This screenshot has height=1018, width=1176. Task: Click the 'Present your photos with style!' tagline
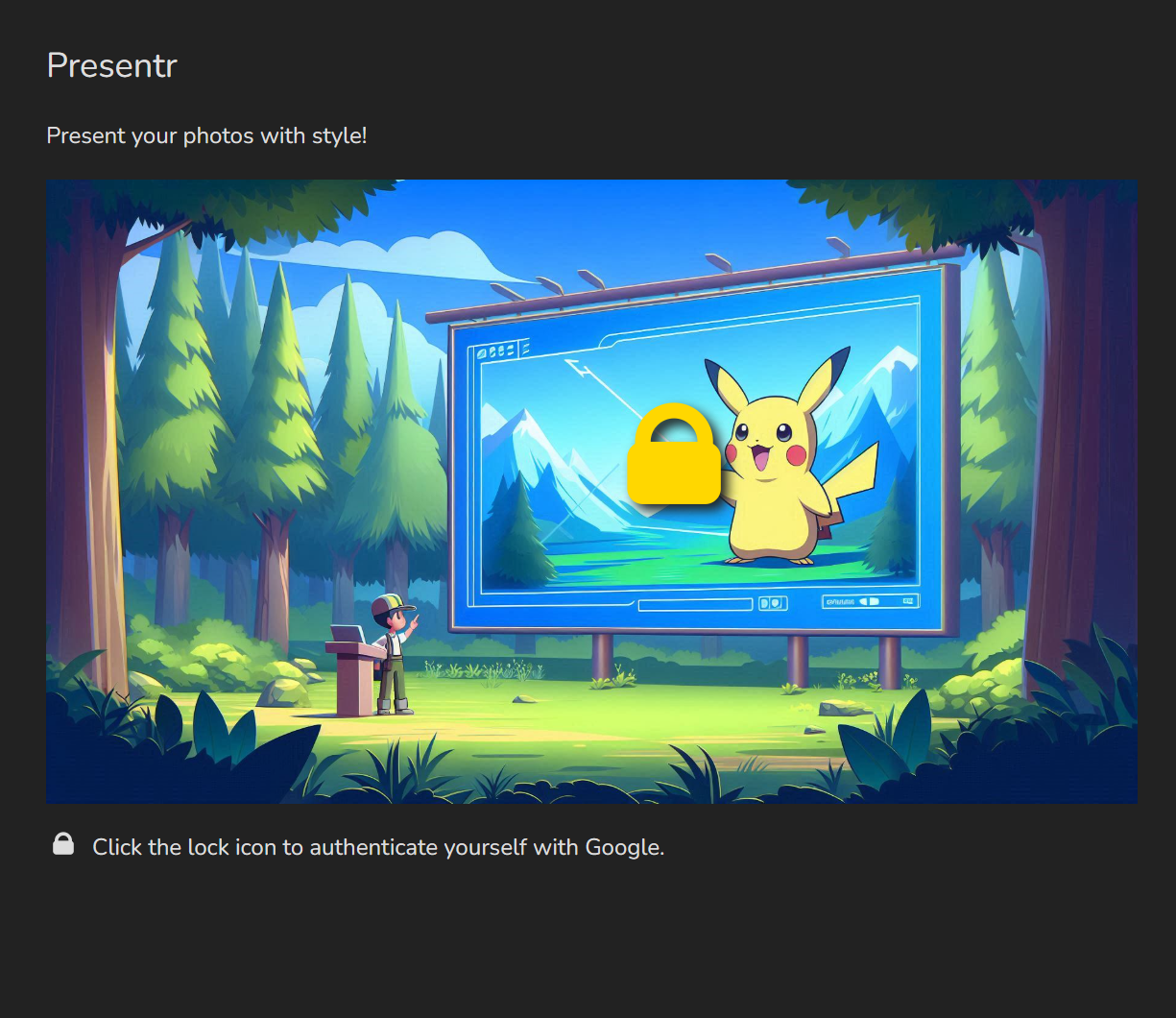(206, 135)
